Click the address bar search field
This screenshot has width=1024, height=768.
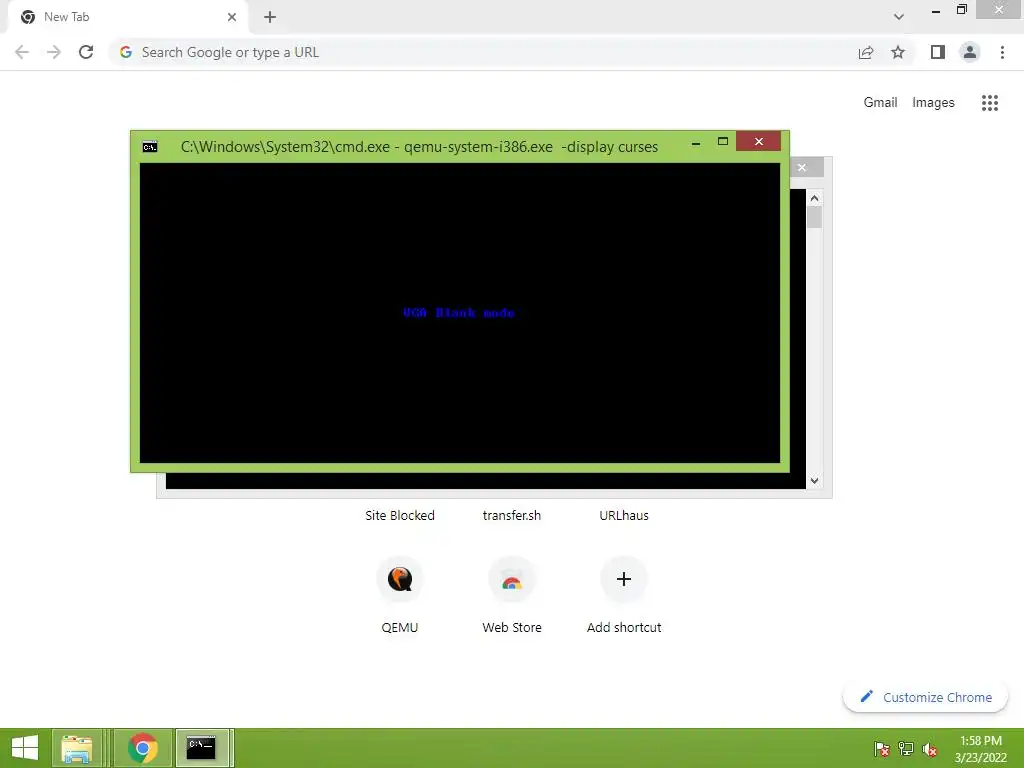click(483, 52)
